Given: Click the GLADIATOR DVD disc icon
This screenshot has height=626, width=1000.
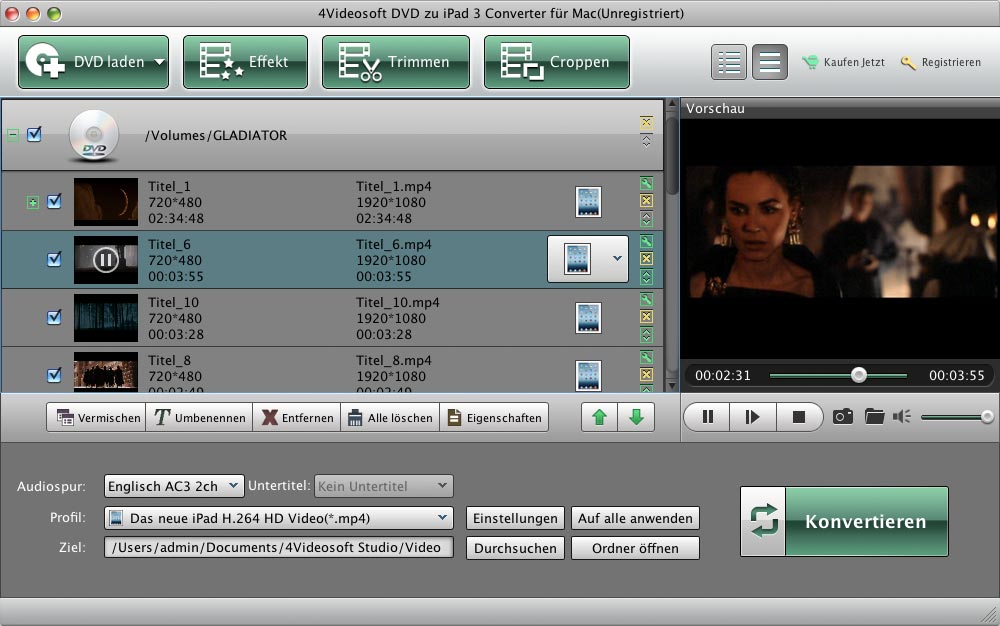Looking at the screenshot, I should tap(94, 135).
